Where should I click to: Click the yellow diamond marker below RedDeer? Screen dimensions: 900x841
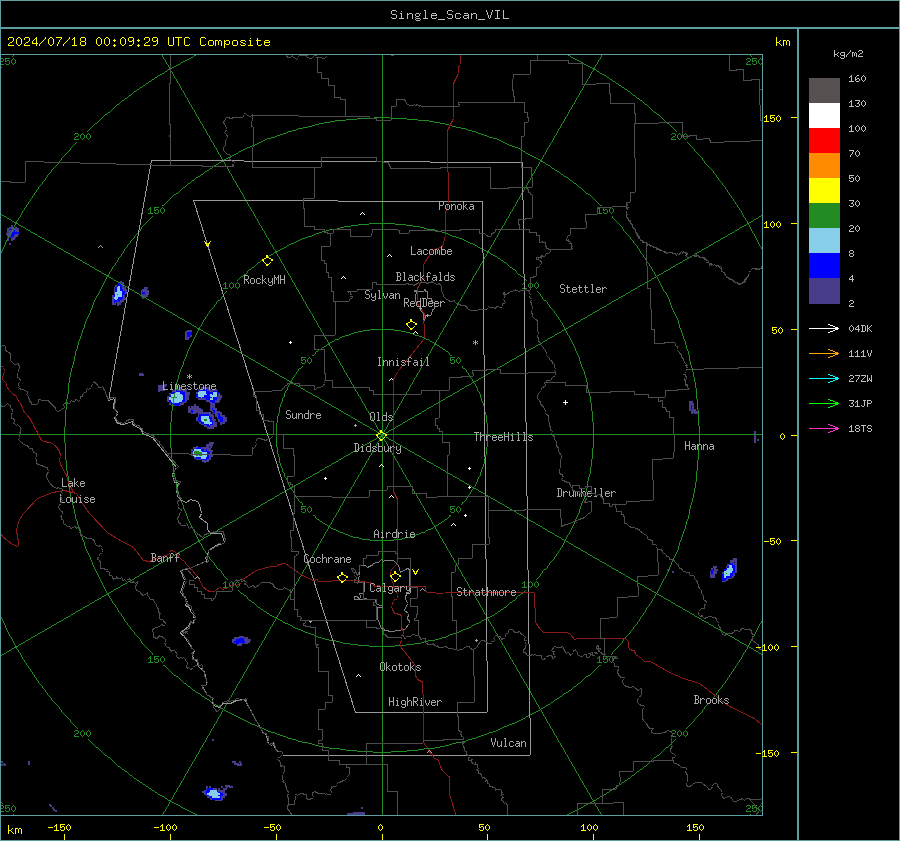click(x=411, y=325)
